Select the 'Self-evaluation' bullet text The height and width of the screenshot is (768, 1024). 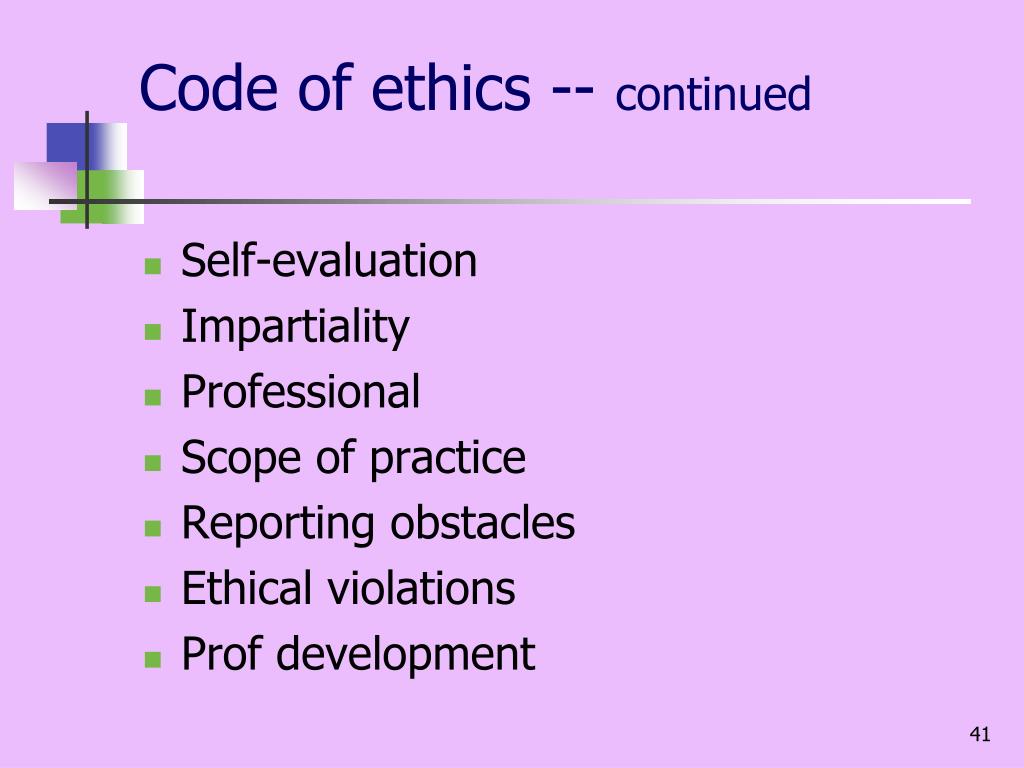point(329,261)
